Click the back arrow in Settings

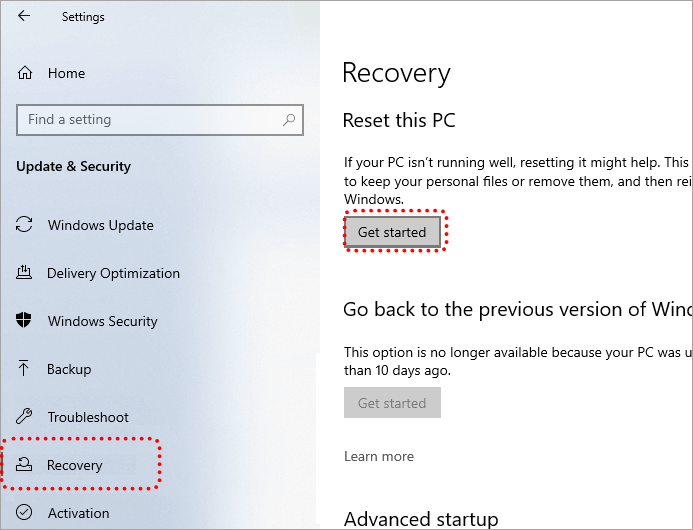pos(24,17)
